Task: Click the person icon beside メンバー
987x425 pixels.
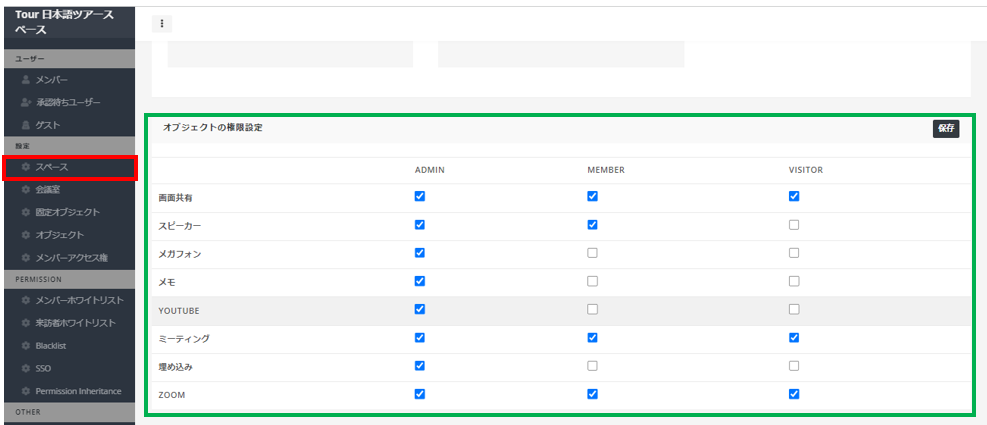Action: [25, 80]
